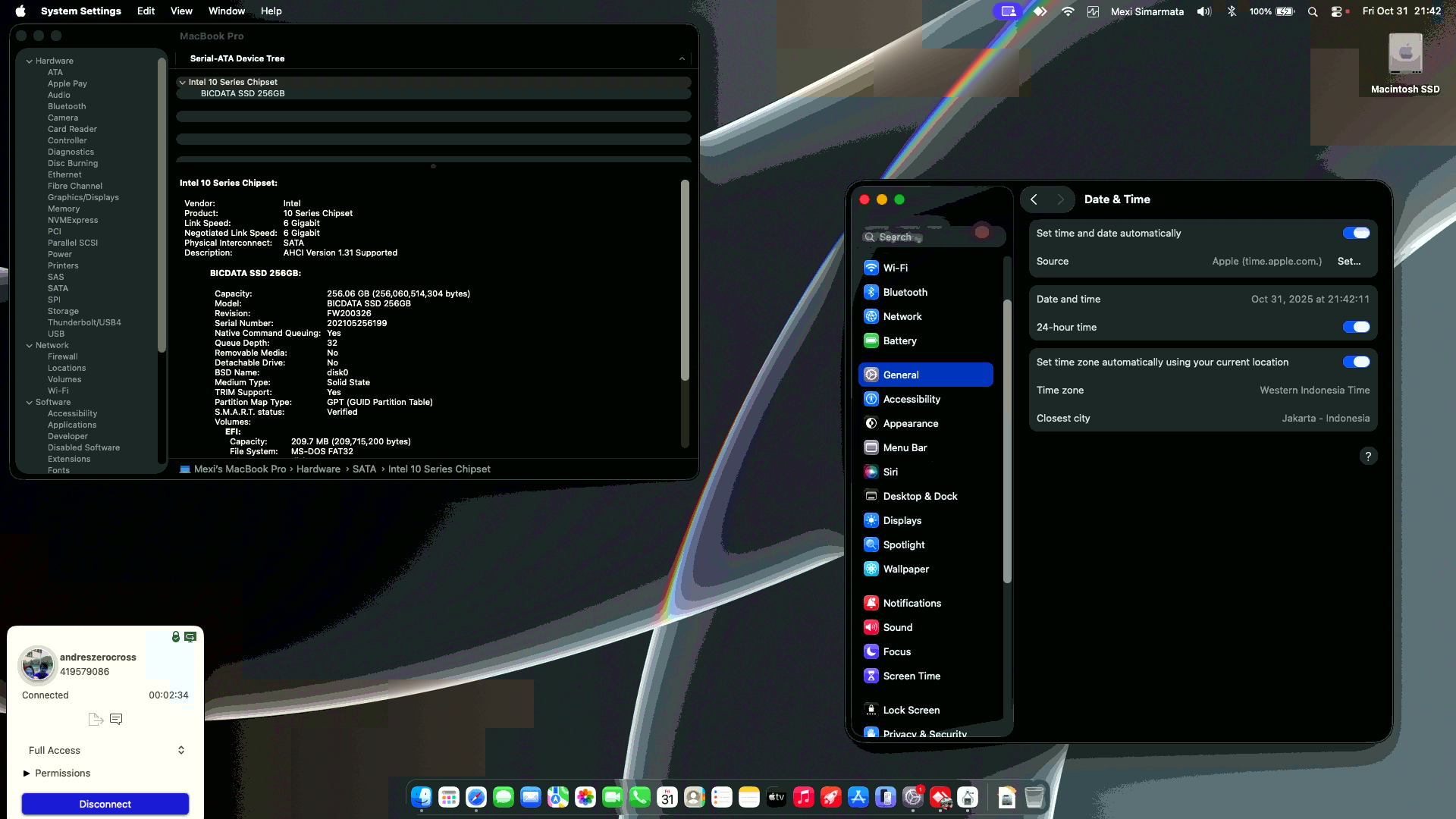
Task: Open Menu Bar settings
Action: pos(925,447)
